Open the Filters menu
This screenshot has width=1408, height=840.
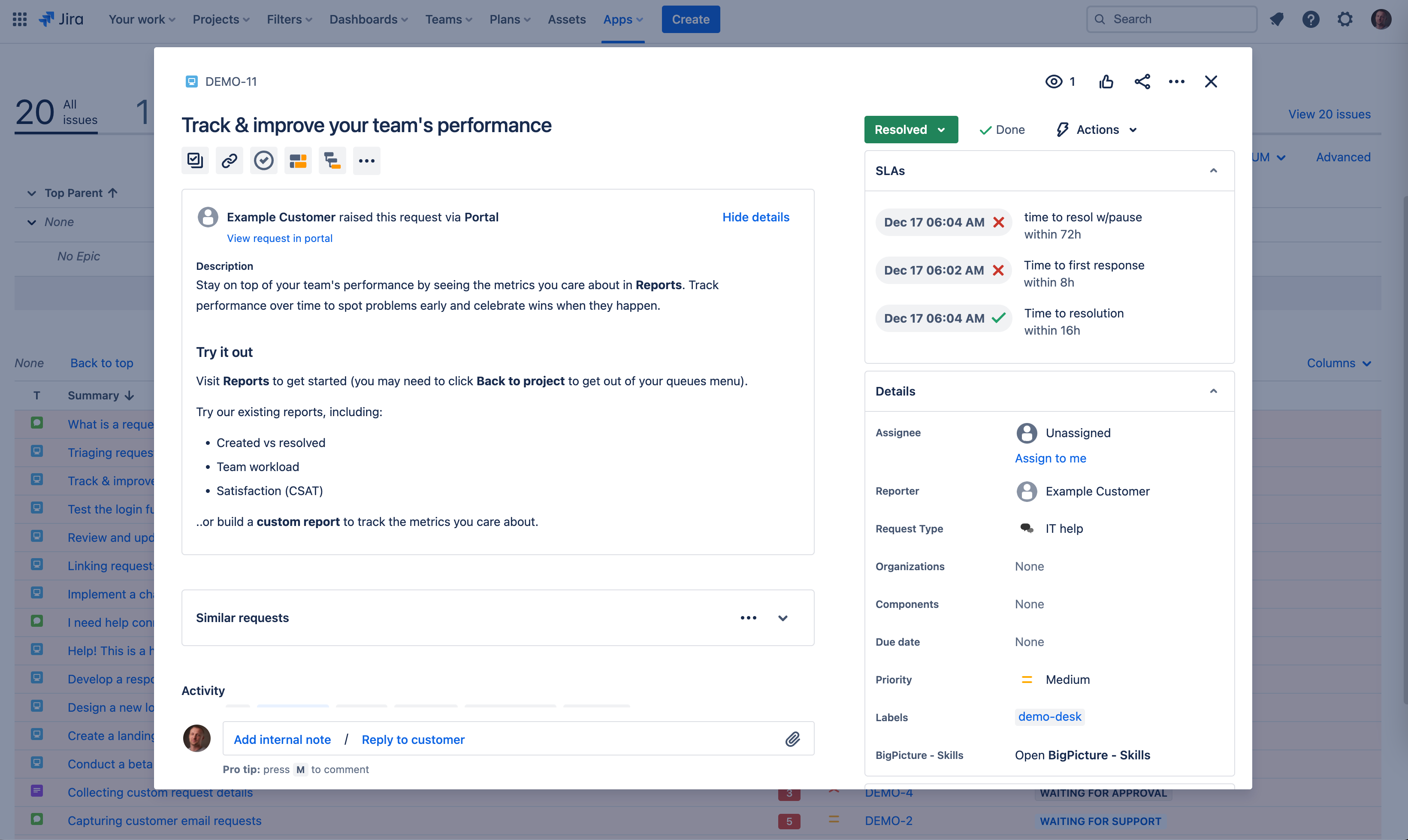289,19
